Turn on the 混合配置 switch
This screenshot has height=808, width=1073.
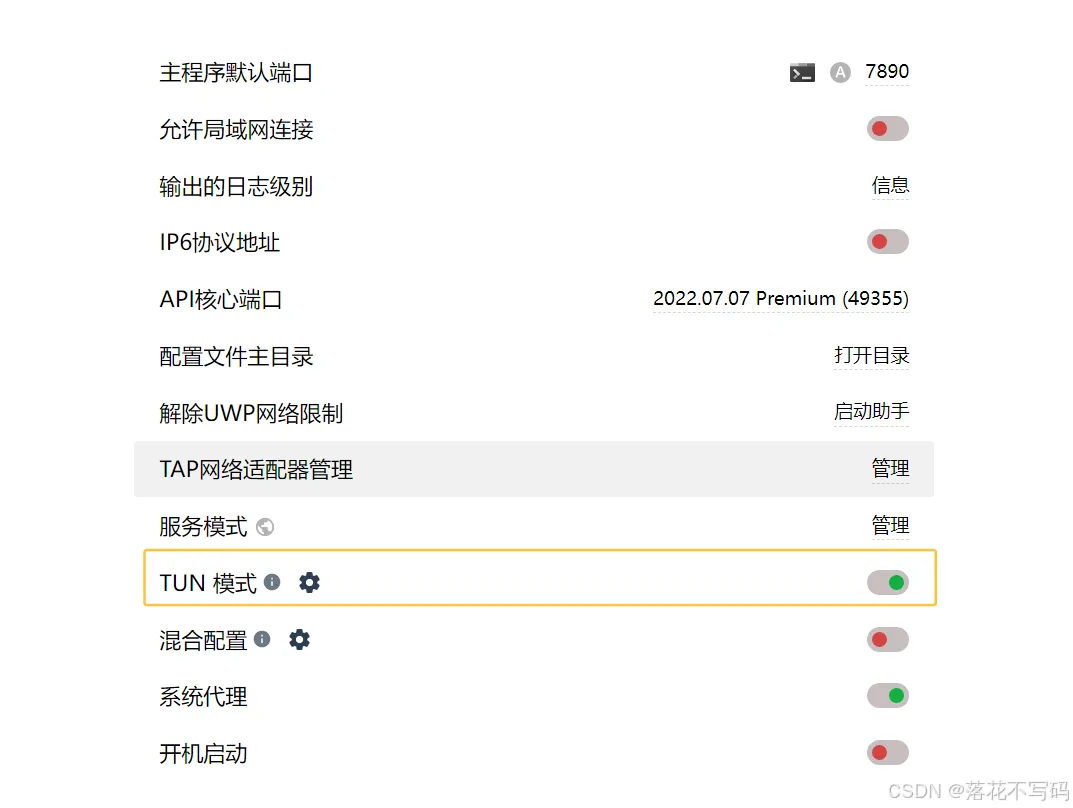(887, 639)
